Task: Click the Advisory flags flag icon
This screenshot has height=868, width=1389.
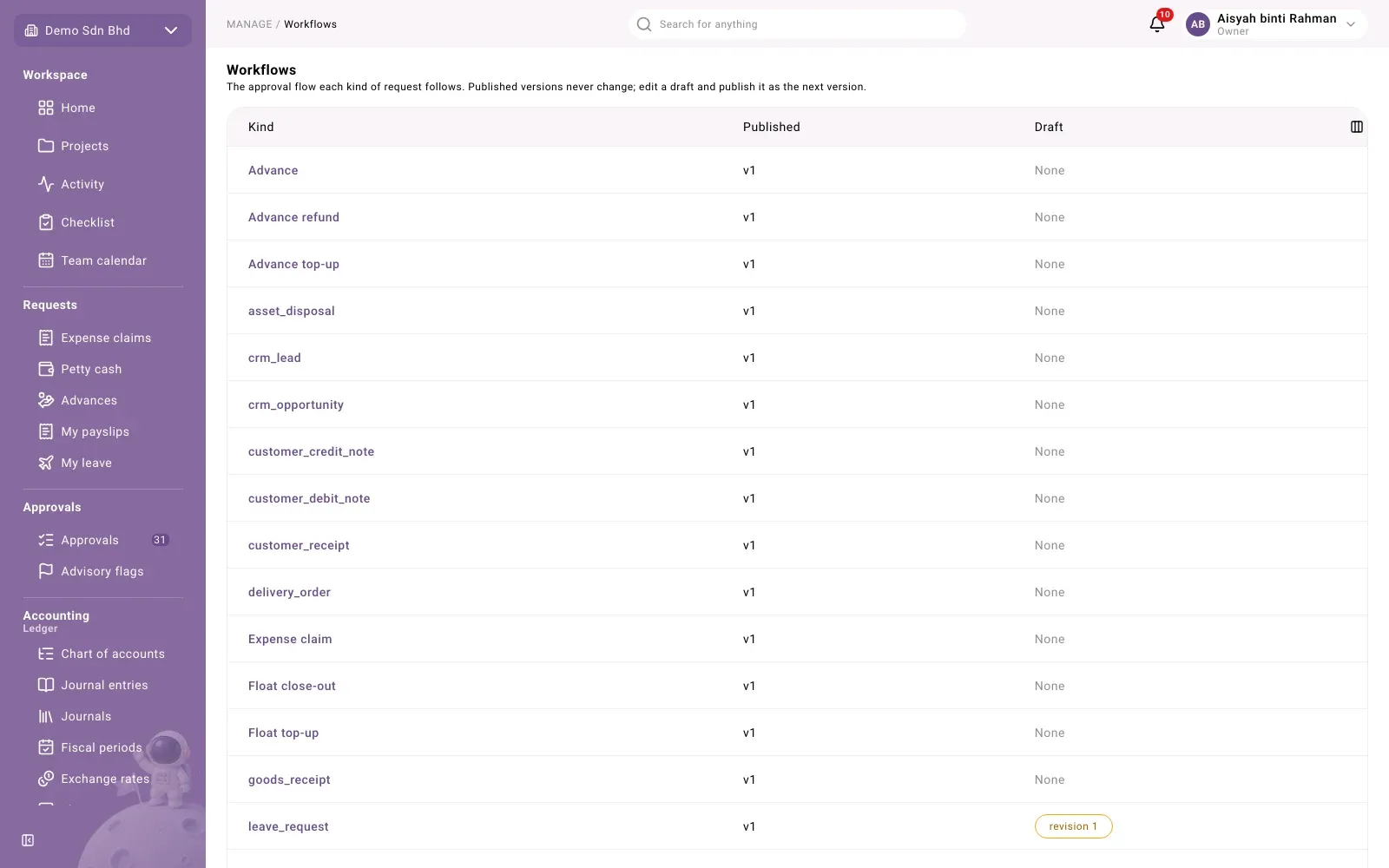Action: (x=46, y=571)
